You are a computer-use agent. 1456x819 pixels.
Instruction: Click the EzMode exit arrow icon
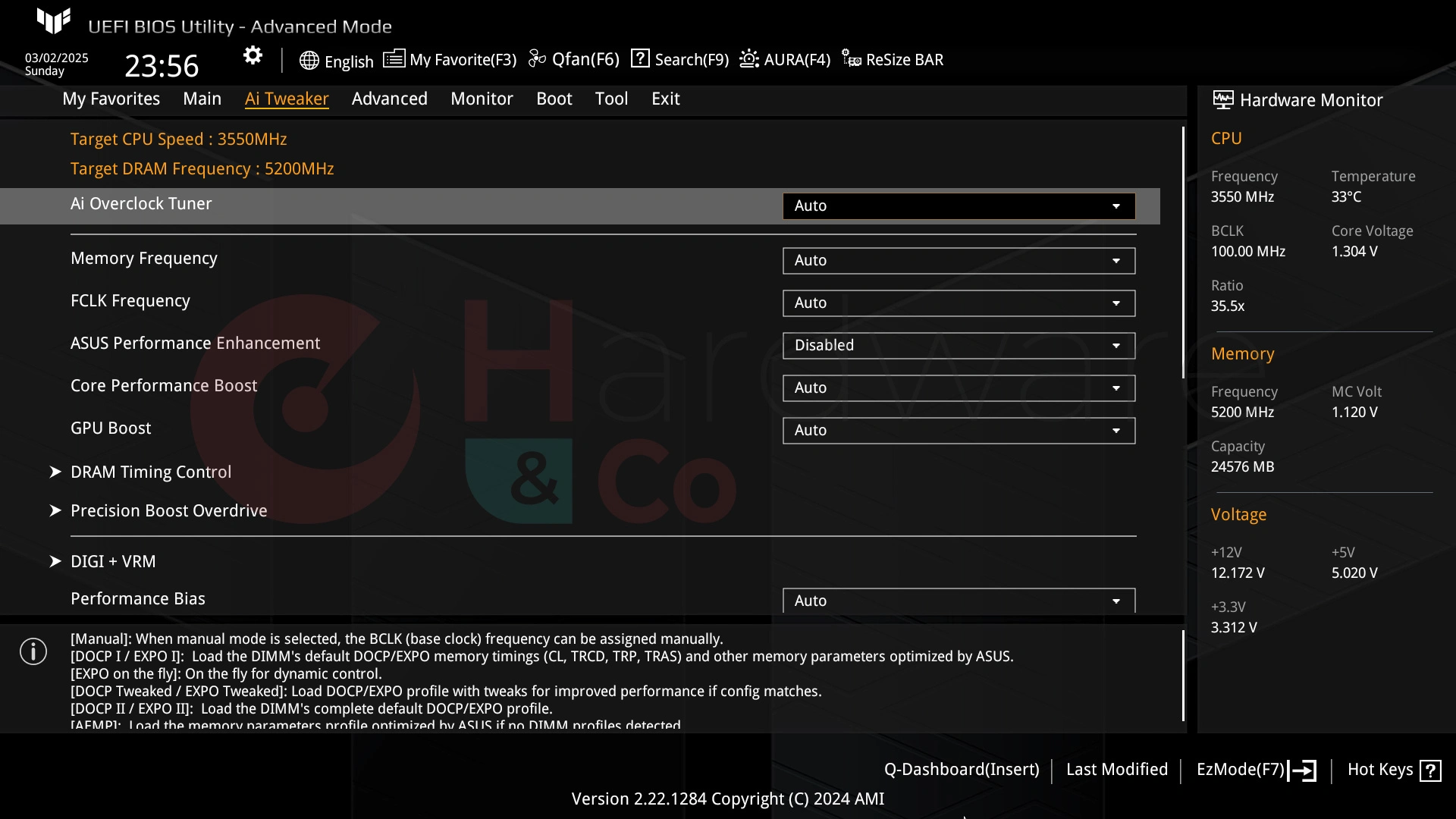pos(1301,770)
